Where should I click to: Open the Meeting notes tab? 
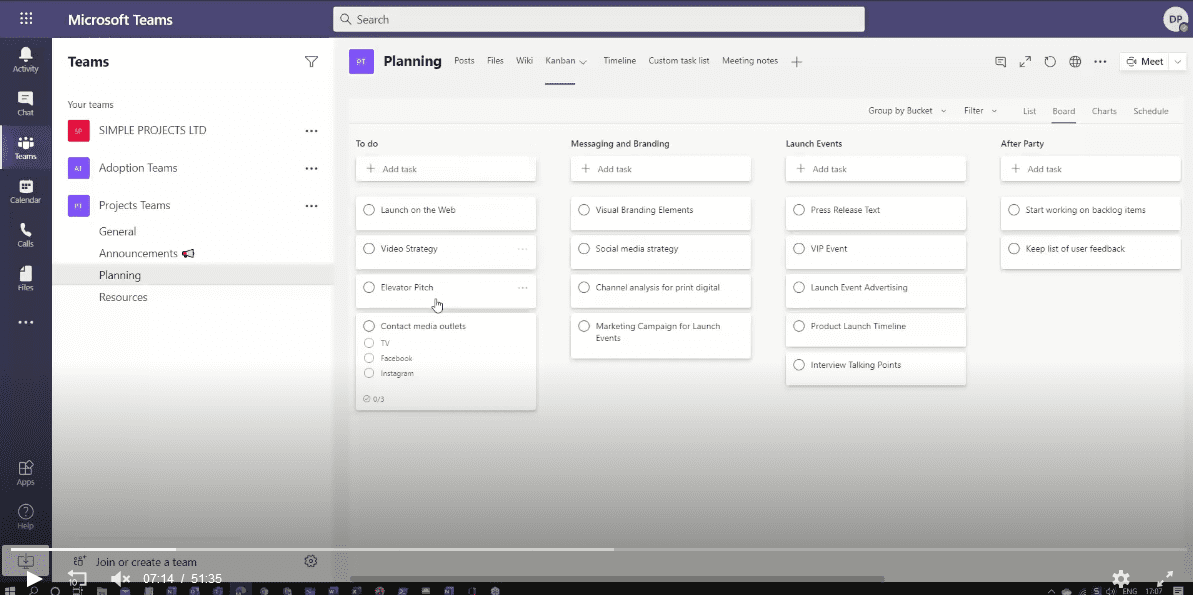[750, 61]
